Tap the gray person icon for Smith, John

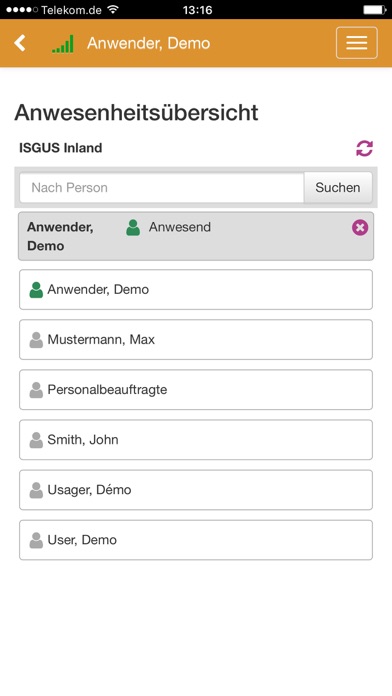(36, 440)
